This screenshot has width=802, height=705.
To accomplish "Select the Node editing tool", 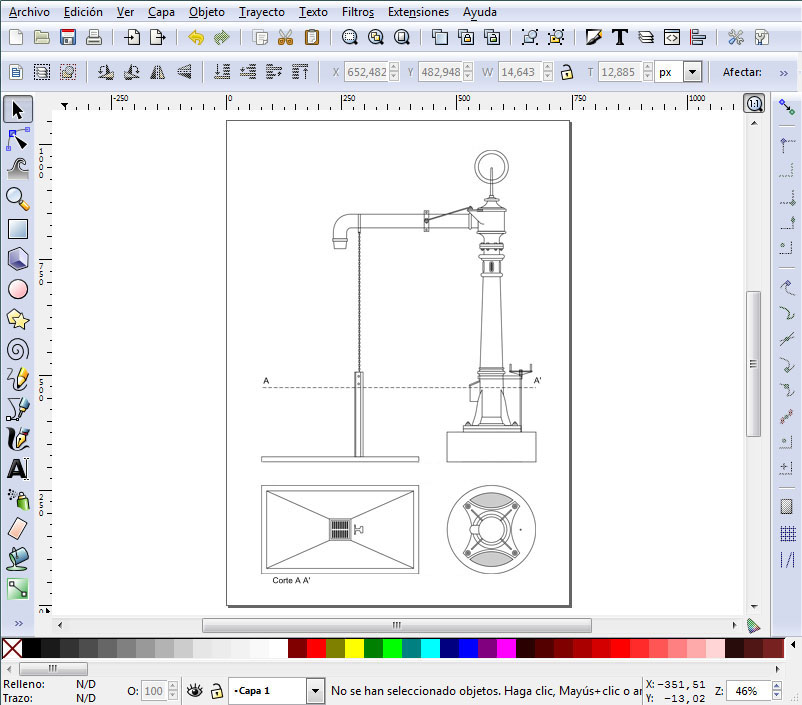I will coord(18,138).
